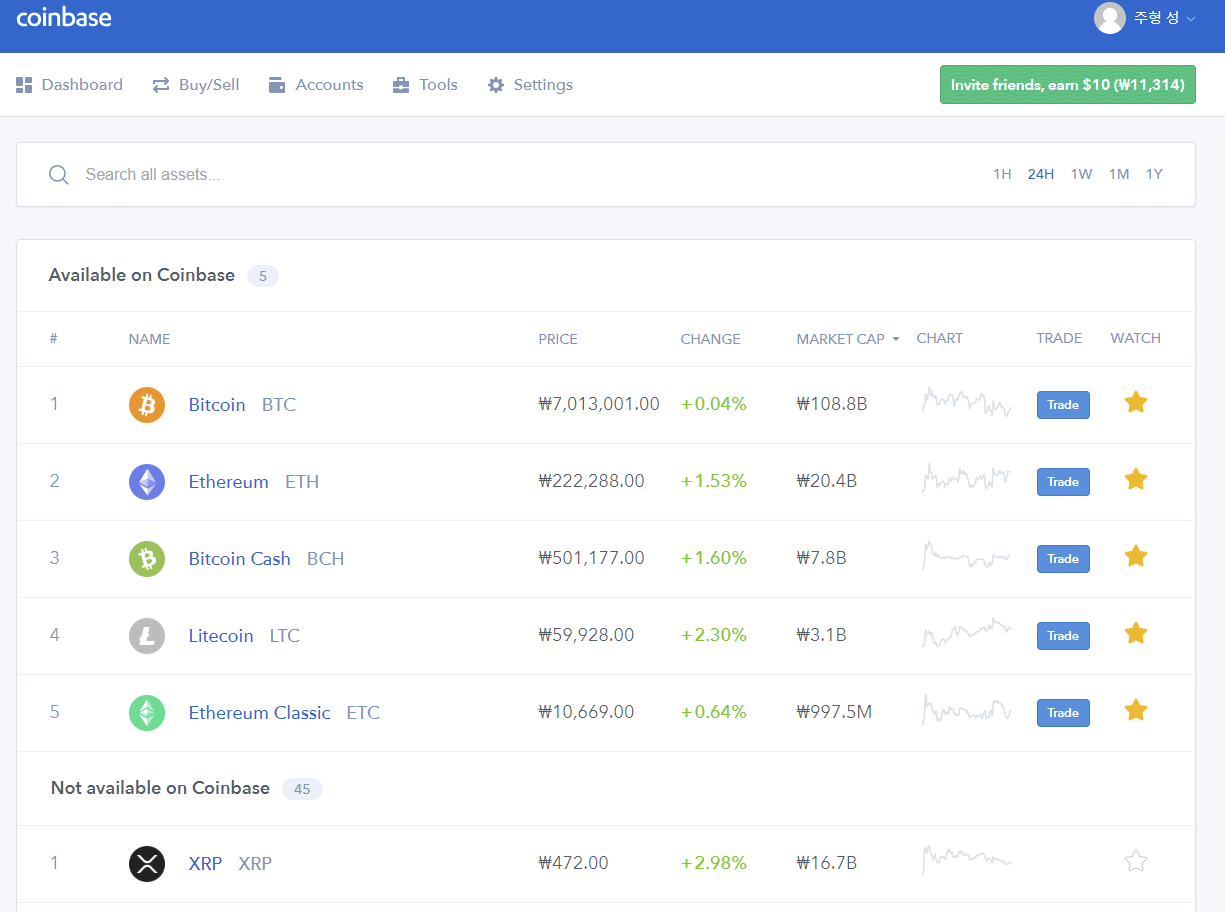Click the Available on Coinbase count badge 5
1225x912 pixels.
(x=263, y=276)
